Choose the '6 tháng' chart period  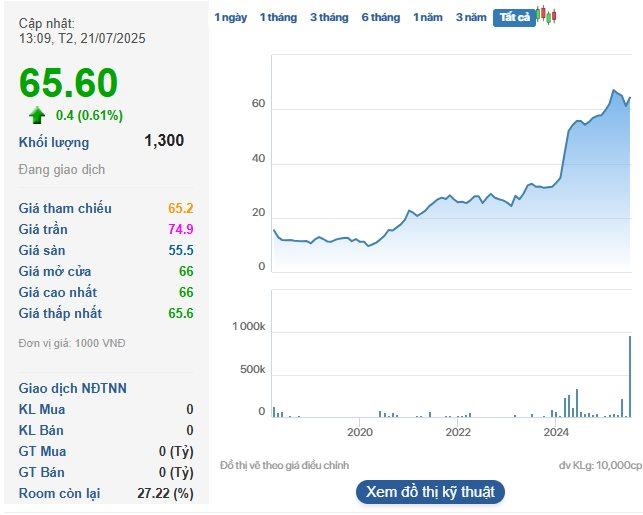380,18
